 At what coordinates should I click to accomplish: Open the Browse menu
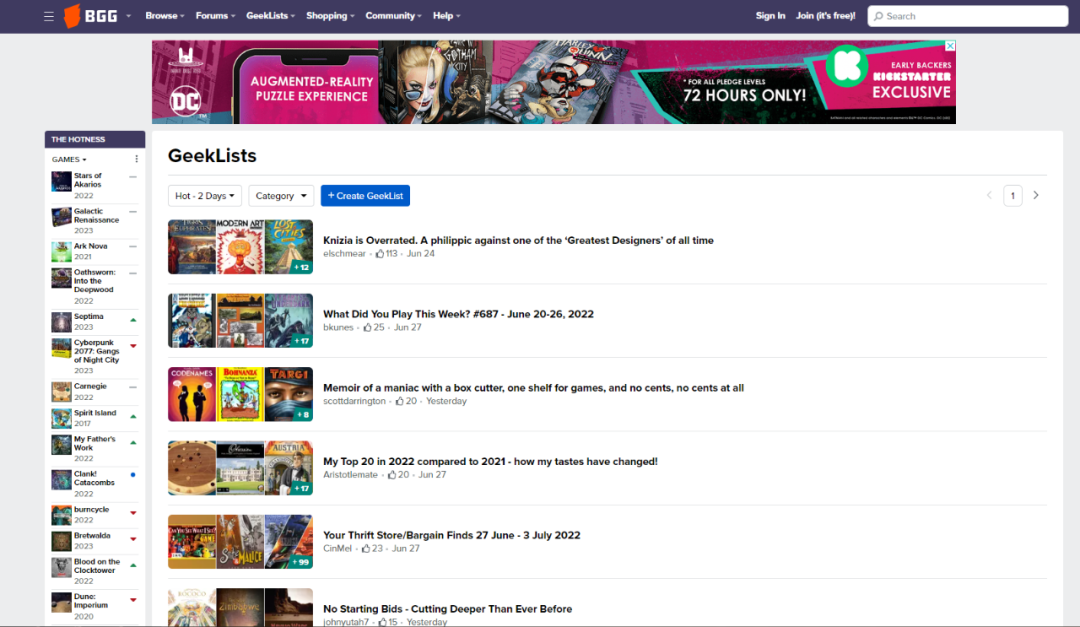tap(165, 16)
